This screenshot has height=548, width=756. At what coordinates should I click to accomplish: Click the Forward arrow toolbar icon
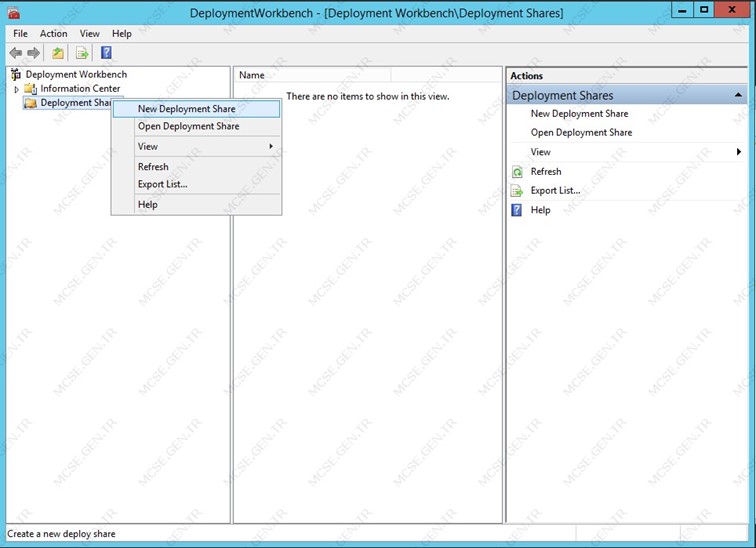(33, 53)
